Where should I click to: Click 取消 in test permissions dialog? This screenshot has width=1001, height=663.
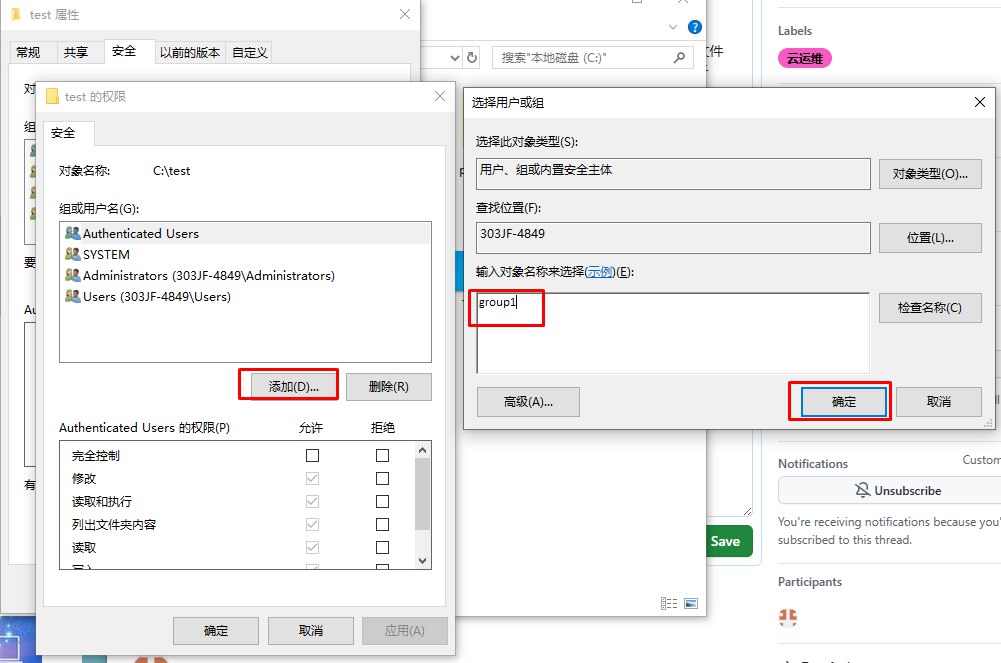(311, 630)
